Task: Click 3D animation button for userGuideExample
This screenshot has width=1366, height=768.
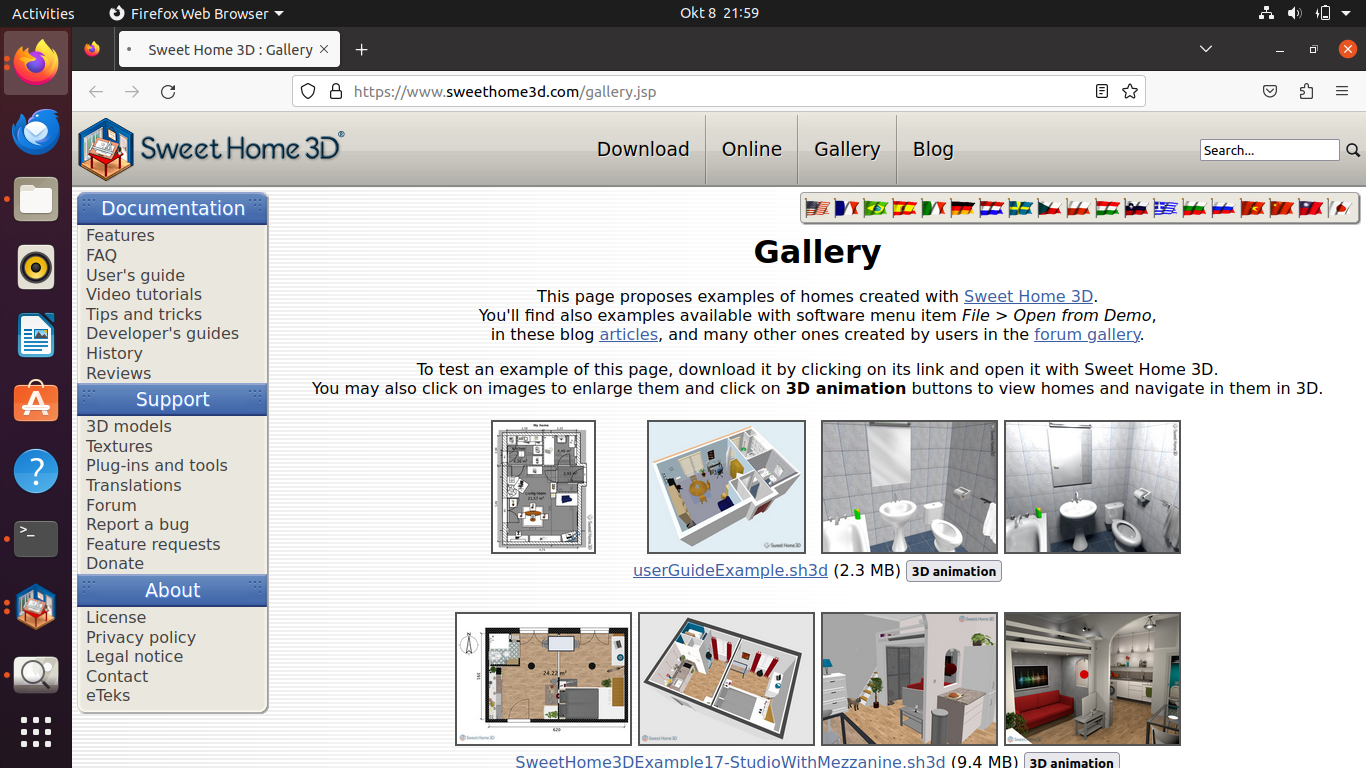Action: click(x=954, y=571)
